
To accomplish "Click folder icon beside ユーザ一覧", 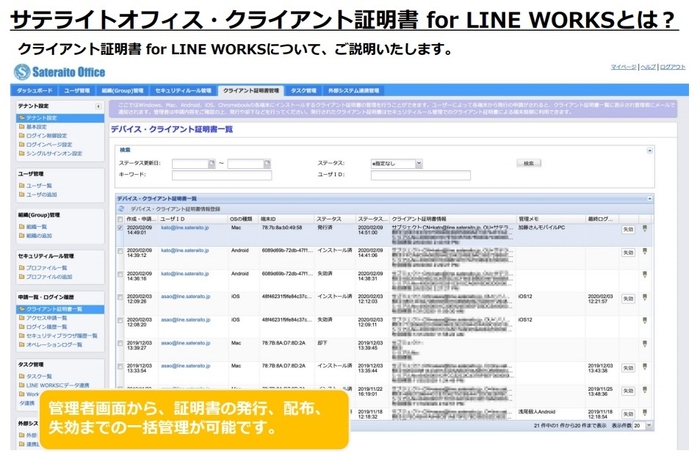I will [21, 186].
